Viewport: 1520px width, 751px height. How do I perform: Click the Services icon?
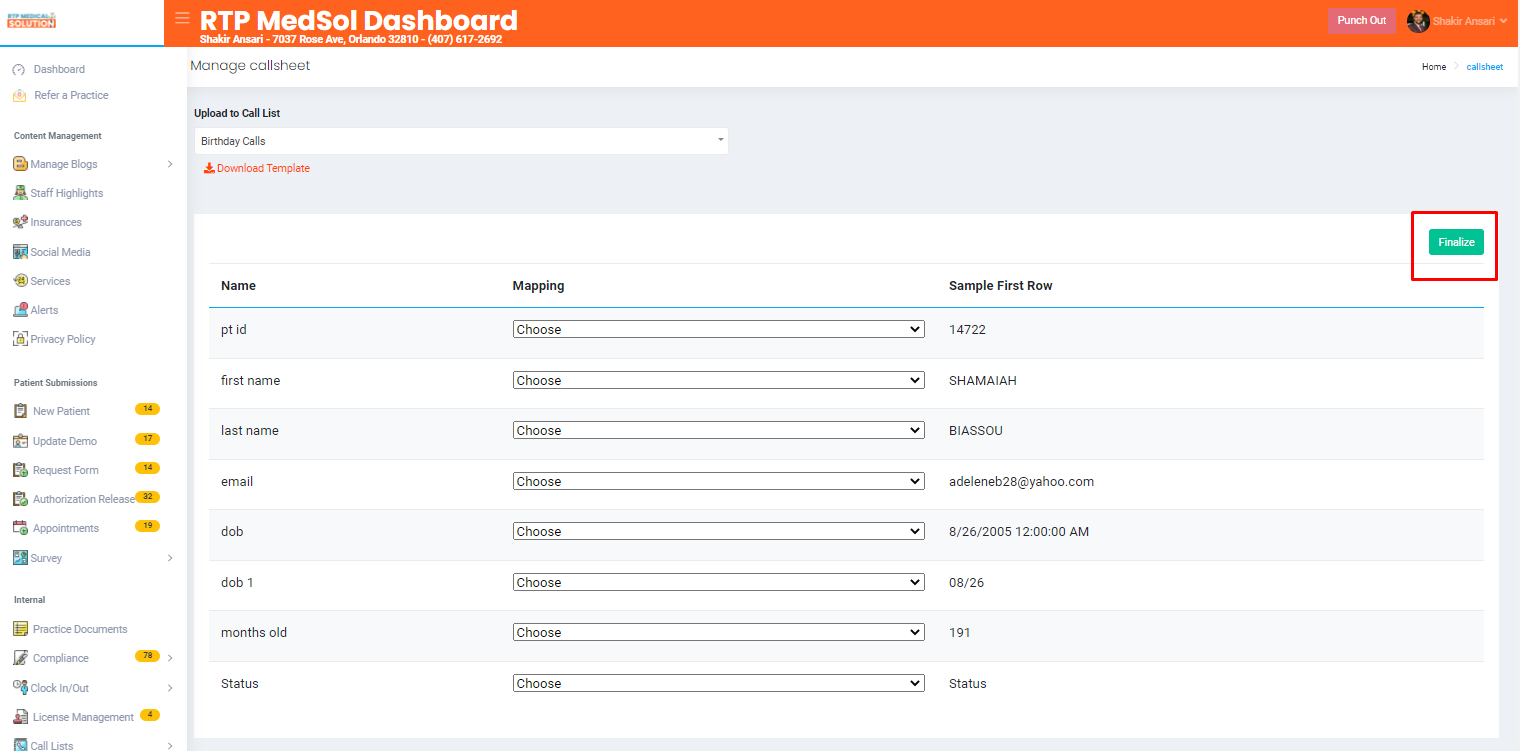click(x=20, y=281)
